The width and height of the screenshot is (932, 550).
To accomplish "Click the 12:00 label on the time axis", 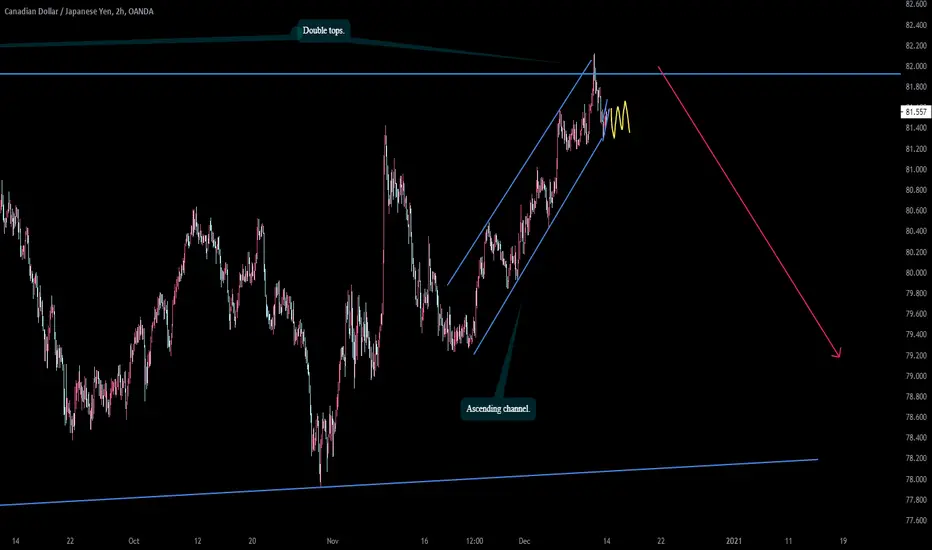I will tap(474, 541).
